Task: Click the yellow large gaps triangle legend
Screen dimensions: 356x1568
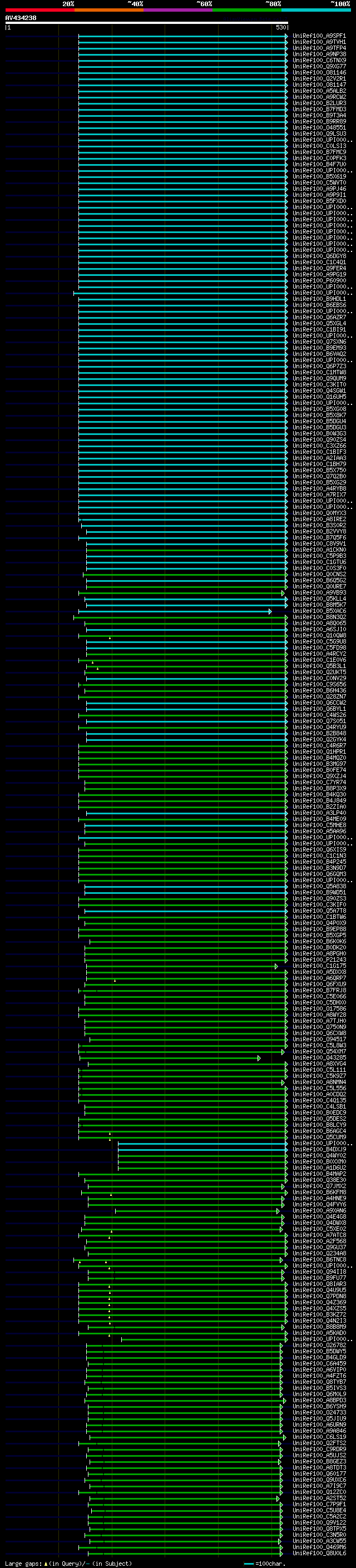Action: coord(46,1563)
